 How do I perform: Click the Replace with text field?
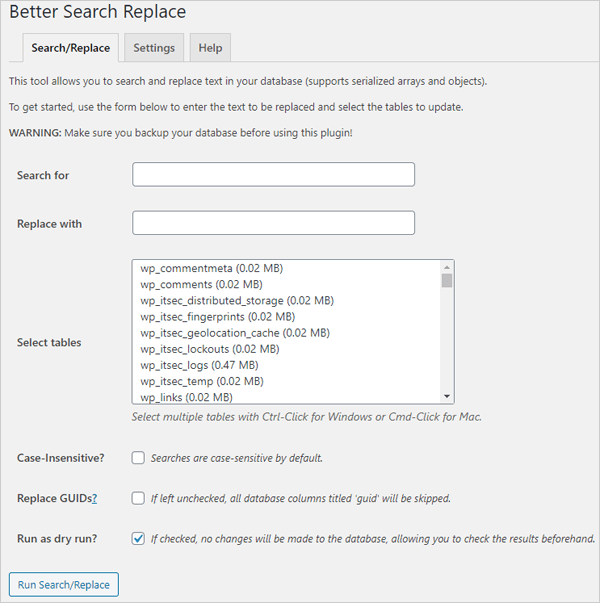click(x=273, y=223)
